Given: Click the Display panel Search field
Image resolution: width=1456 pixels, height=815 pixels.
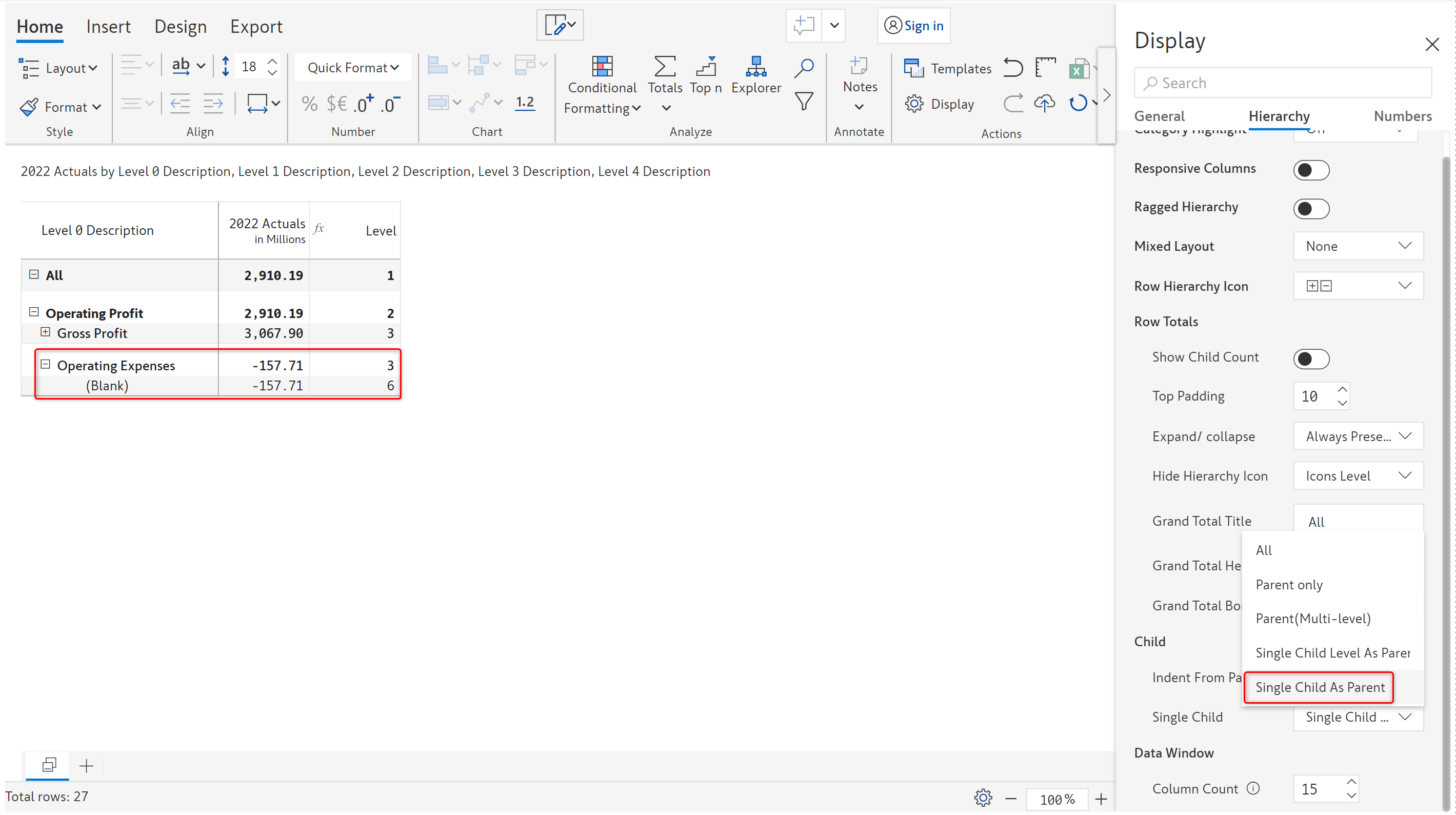Looking at the screenshot, I should (x=1283, y=83).
